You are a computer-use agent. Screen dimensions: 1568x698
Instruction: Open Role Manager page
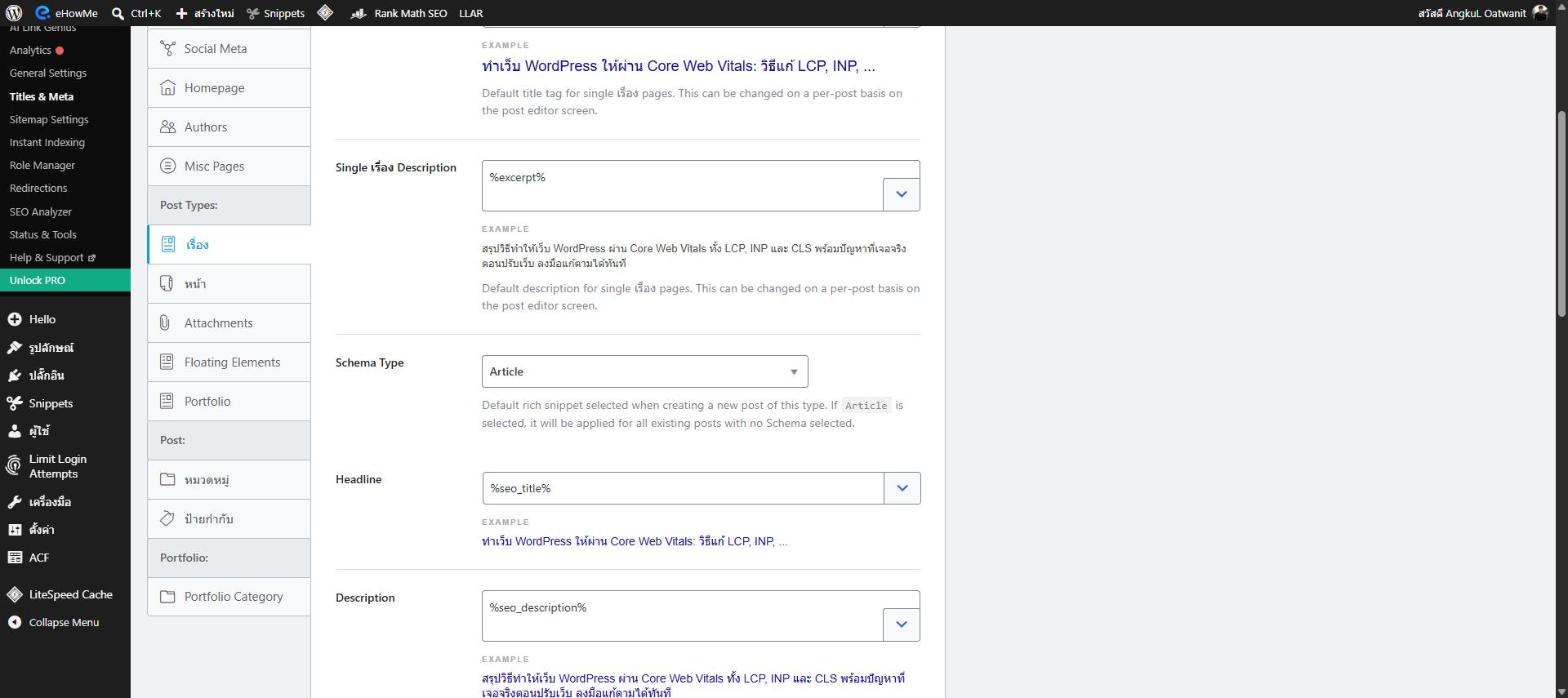coord(42,165)
